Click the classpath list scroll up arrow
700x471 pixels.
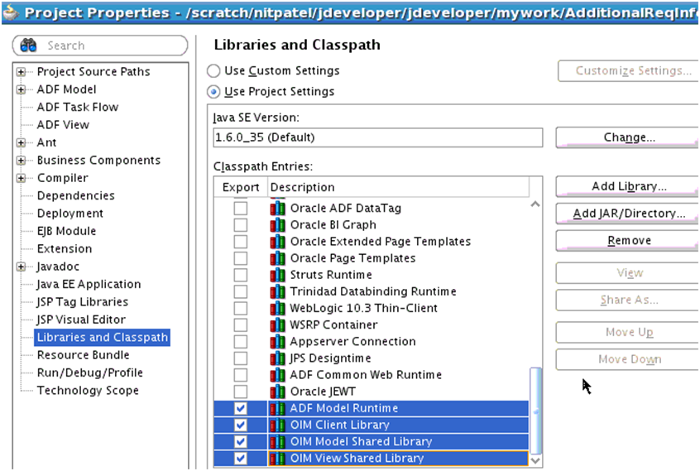tap(535, 204)
